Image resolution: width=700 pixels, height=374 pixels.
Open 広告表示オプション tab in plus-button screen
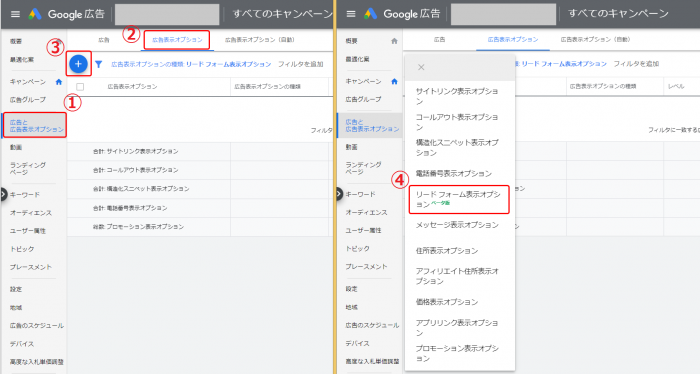(177, 40)
